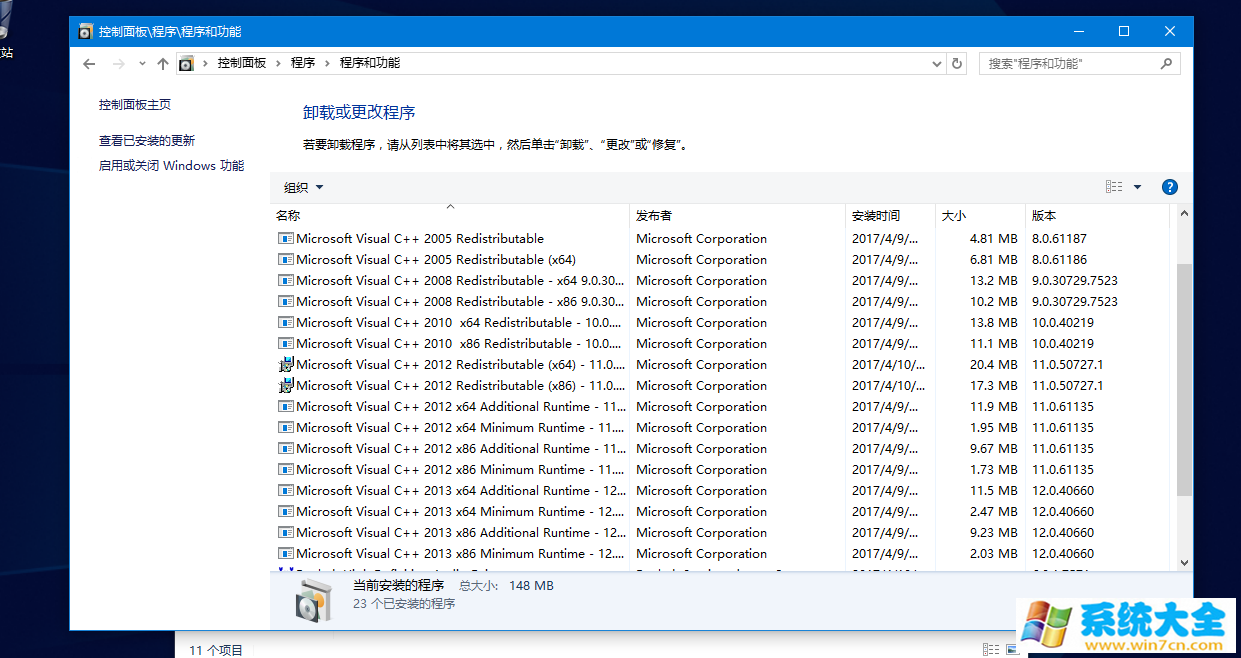Screen dimensions: 1241x658
Task: Expand the chevron after 程序 breadcrumb
Action: [x=328, y=63]
